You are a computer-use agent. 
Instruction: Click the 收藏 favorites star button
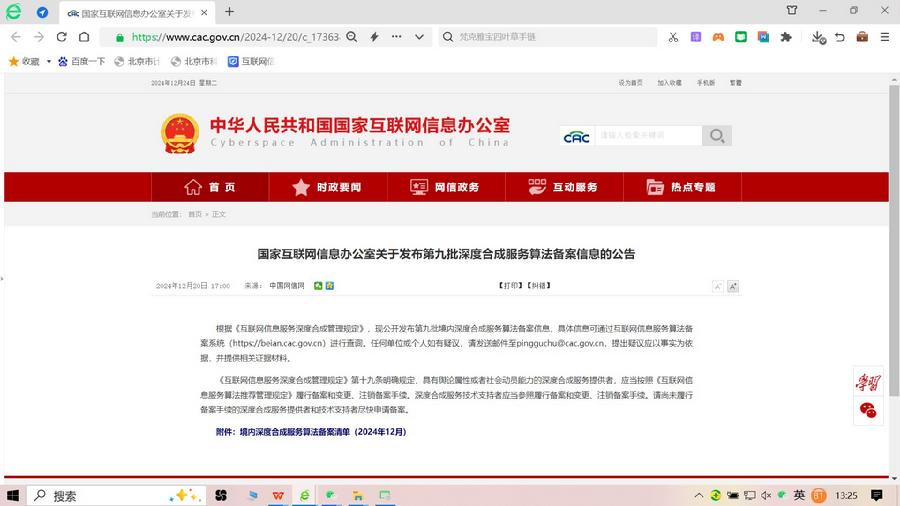tap(24, 61)
